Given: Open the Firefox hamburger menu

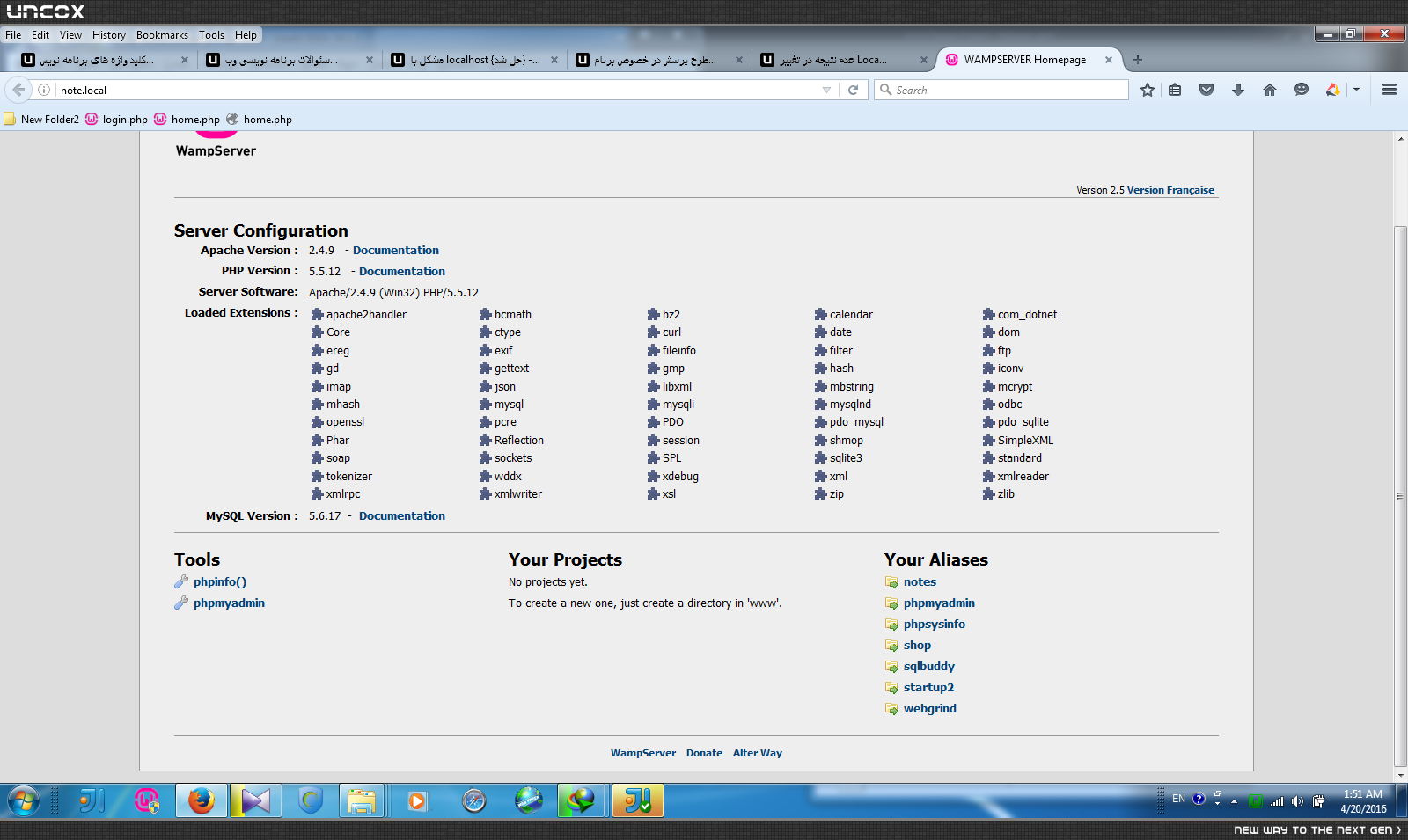Looking at the screenshot, I should tap(1390, 90).
